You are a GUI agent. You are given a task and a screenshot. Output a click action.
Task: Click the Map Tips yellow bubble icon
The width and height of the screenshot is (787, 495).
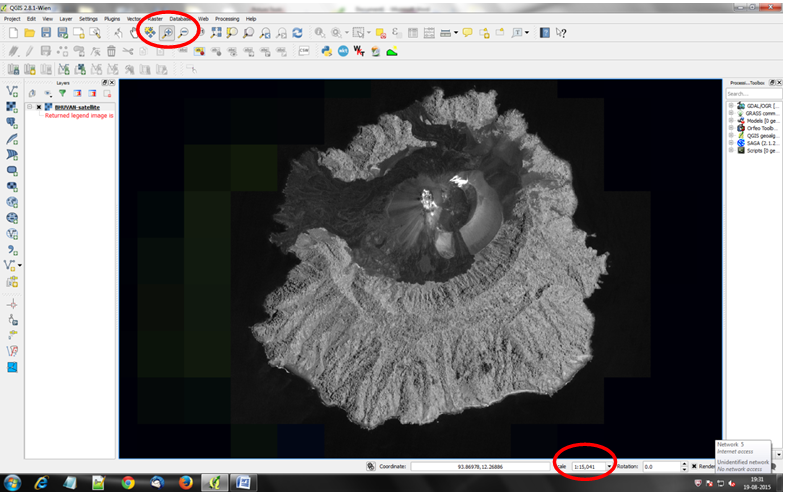467,33
